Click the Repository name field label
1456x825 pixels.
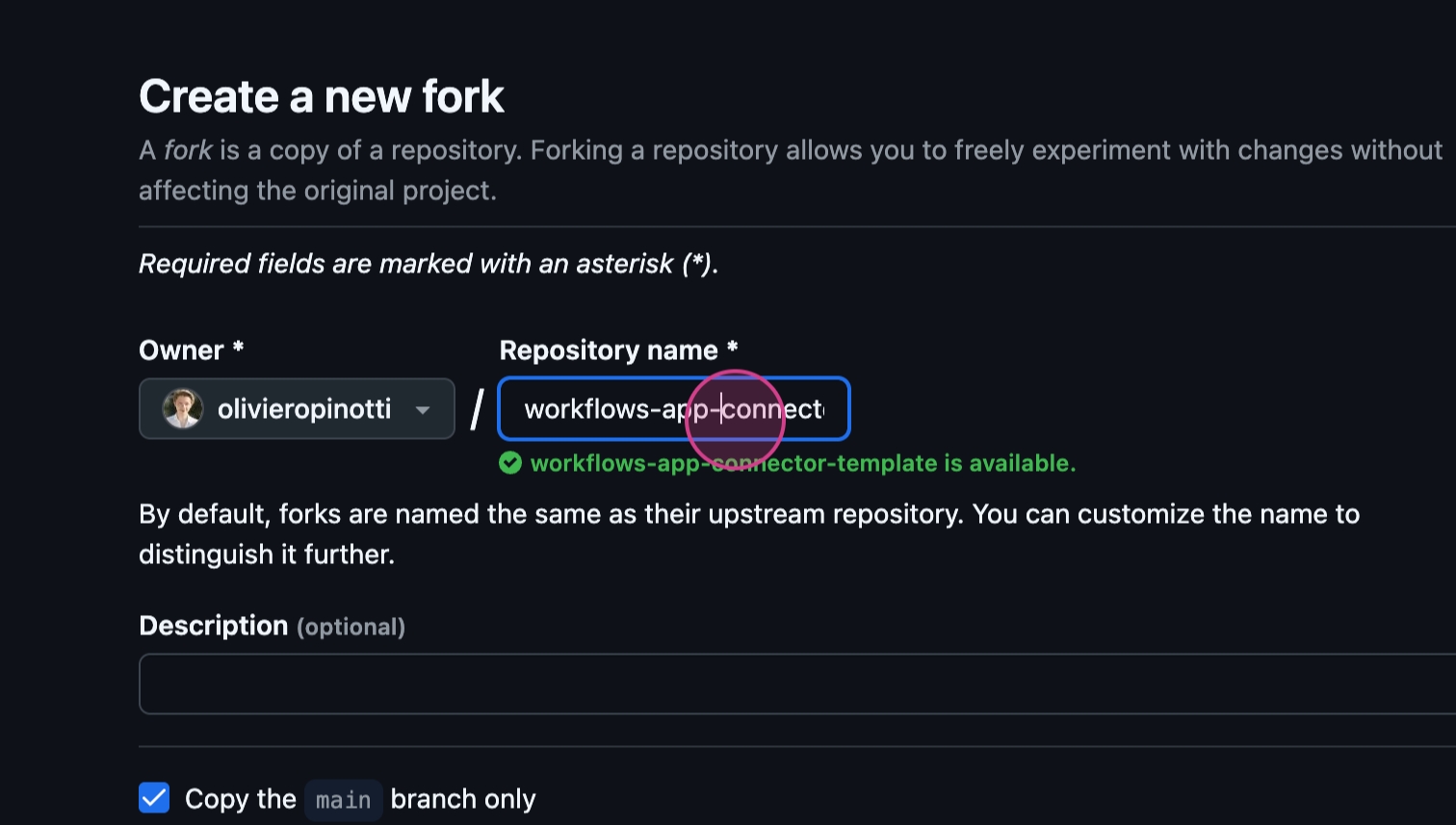609,350
